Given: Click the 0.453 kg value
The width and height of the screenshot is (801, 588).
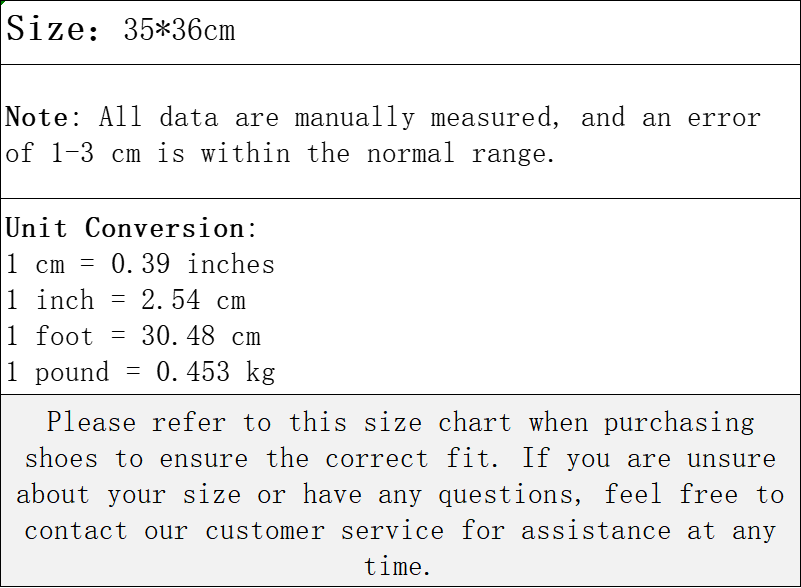Looking at the screenshot, I should pos(216,372).
